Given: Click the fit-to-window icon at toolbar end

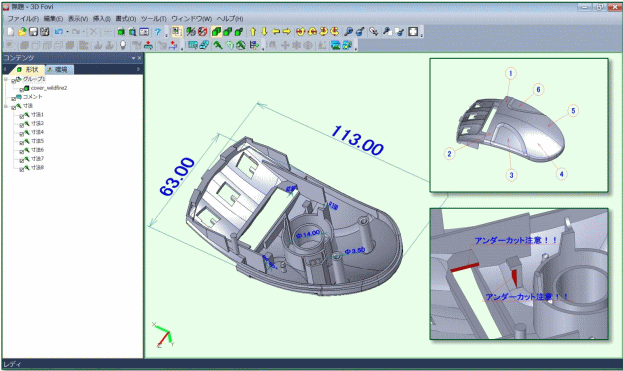Looking at the screenshot, I should coord(413,32).
